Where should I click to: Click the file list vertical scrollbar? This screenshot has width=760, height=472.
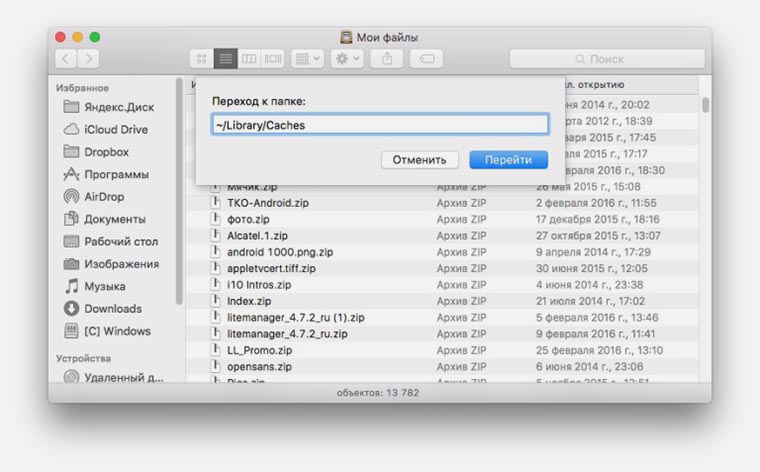706,105
